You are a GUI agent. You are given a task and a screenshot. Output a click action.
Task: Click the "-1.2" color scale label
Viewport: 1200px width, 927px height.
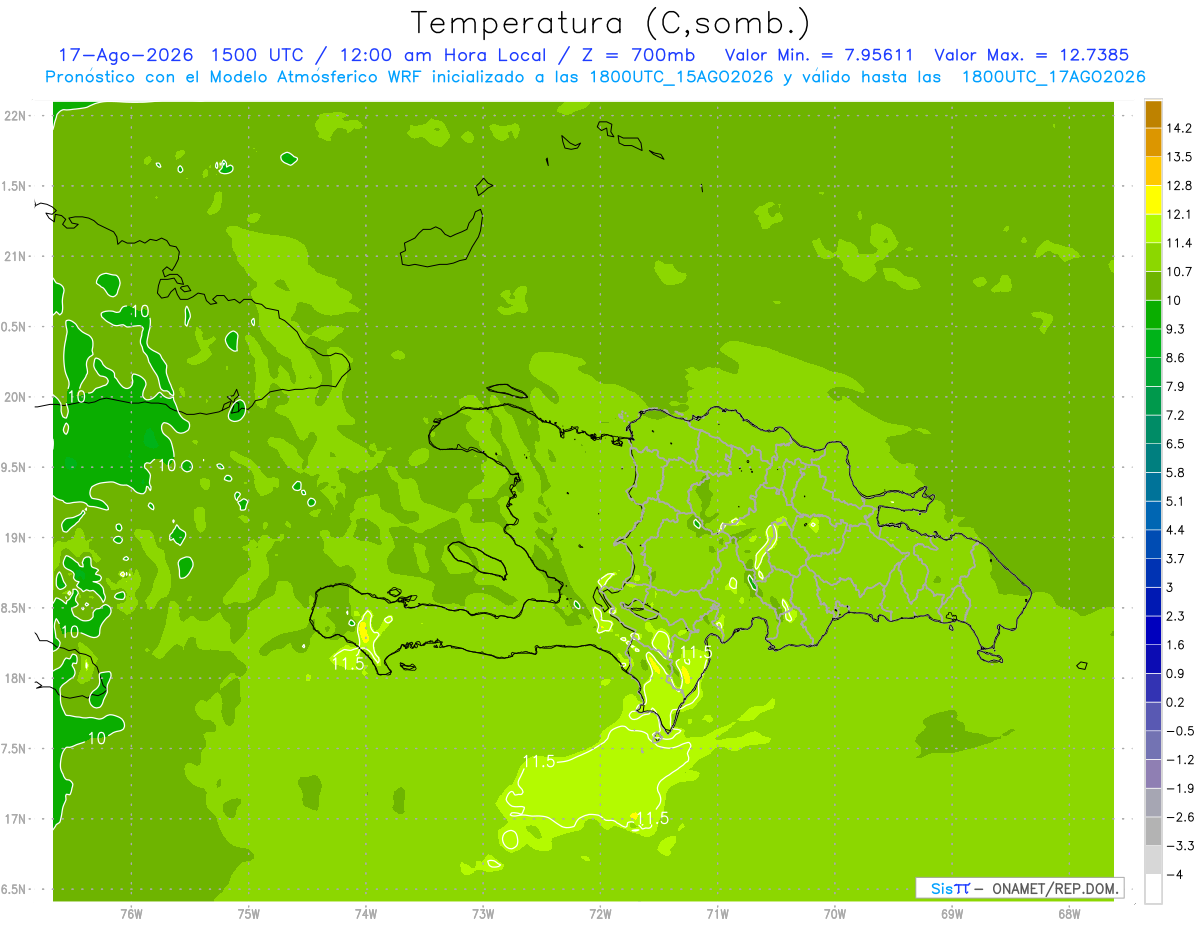coord(1179,760)
